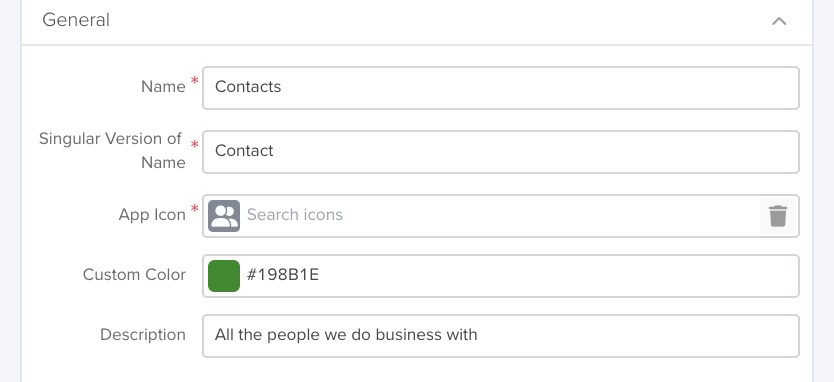The width and height of the screenshot is (834, 382).
Task: Remove app icon with trash button
Action: (x=778, y=216)
